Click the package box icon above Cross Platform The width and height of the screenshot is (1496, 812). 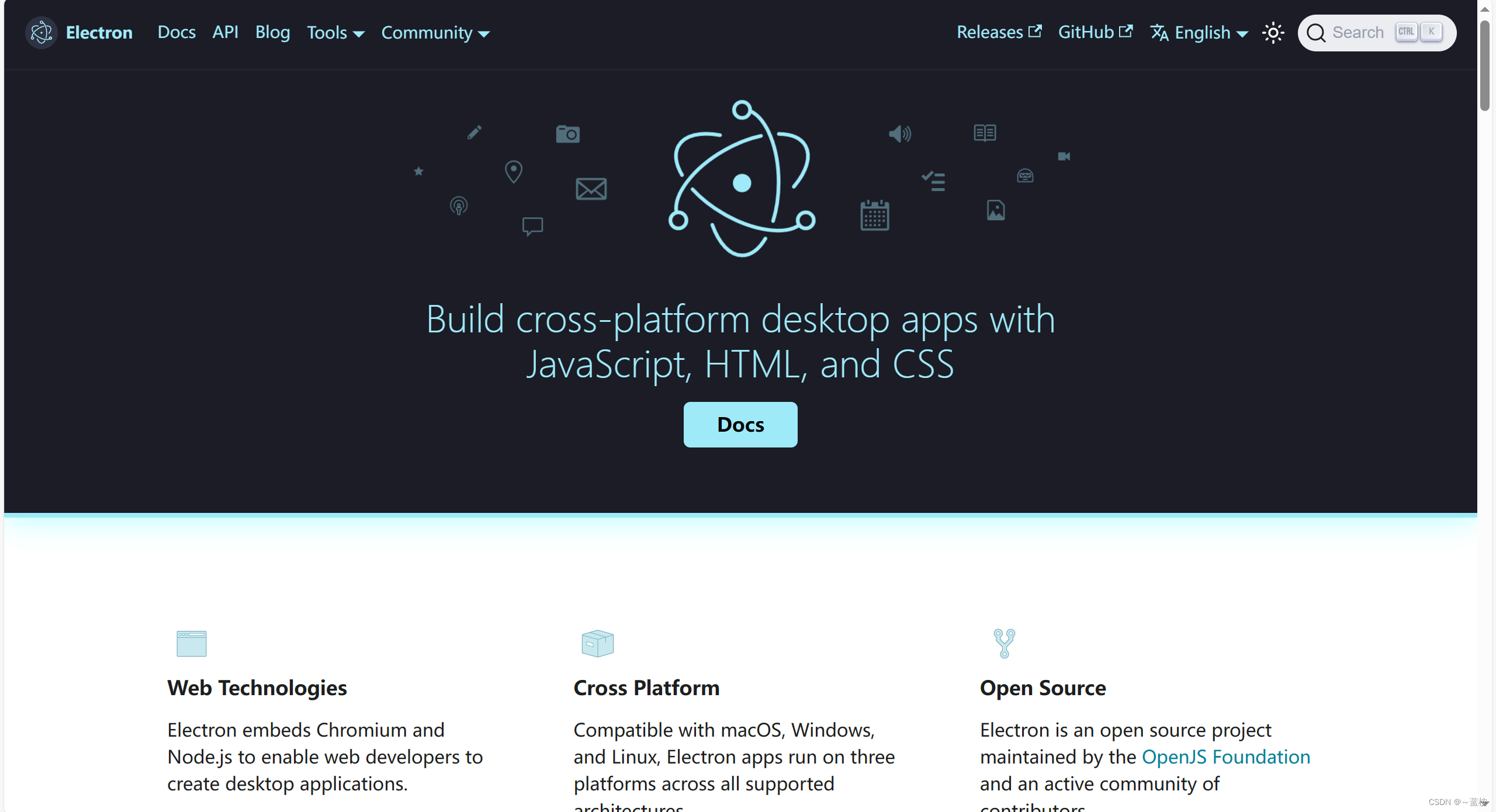pos(598,643)
